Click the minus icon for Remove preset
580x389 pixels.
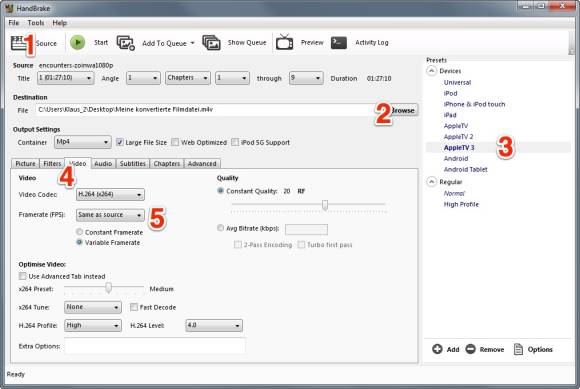pos(471,349)
